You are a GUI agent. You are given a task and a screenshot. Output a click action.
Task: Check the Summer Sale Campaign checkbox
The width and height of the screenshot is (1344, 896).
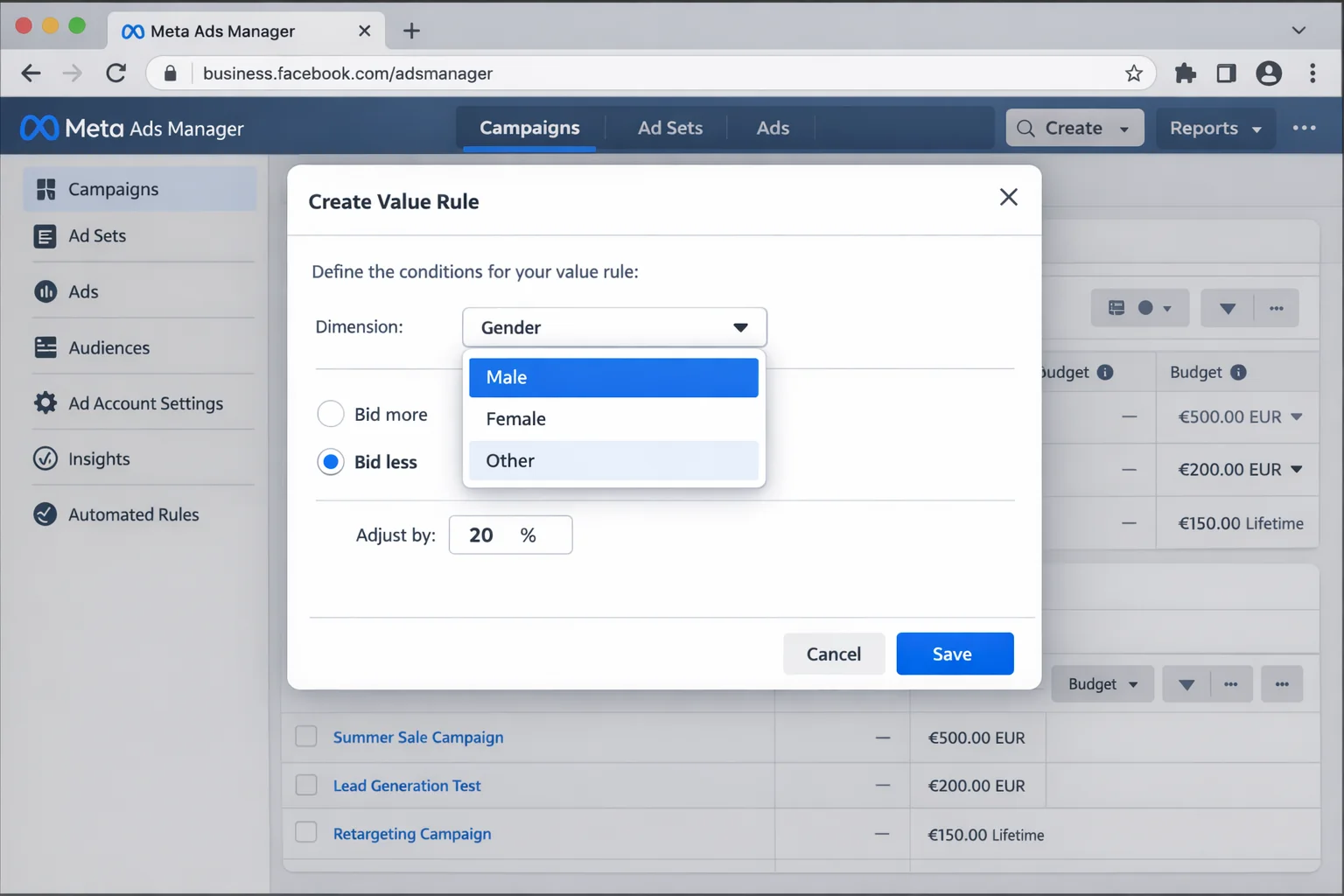[306, 737]
